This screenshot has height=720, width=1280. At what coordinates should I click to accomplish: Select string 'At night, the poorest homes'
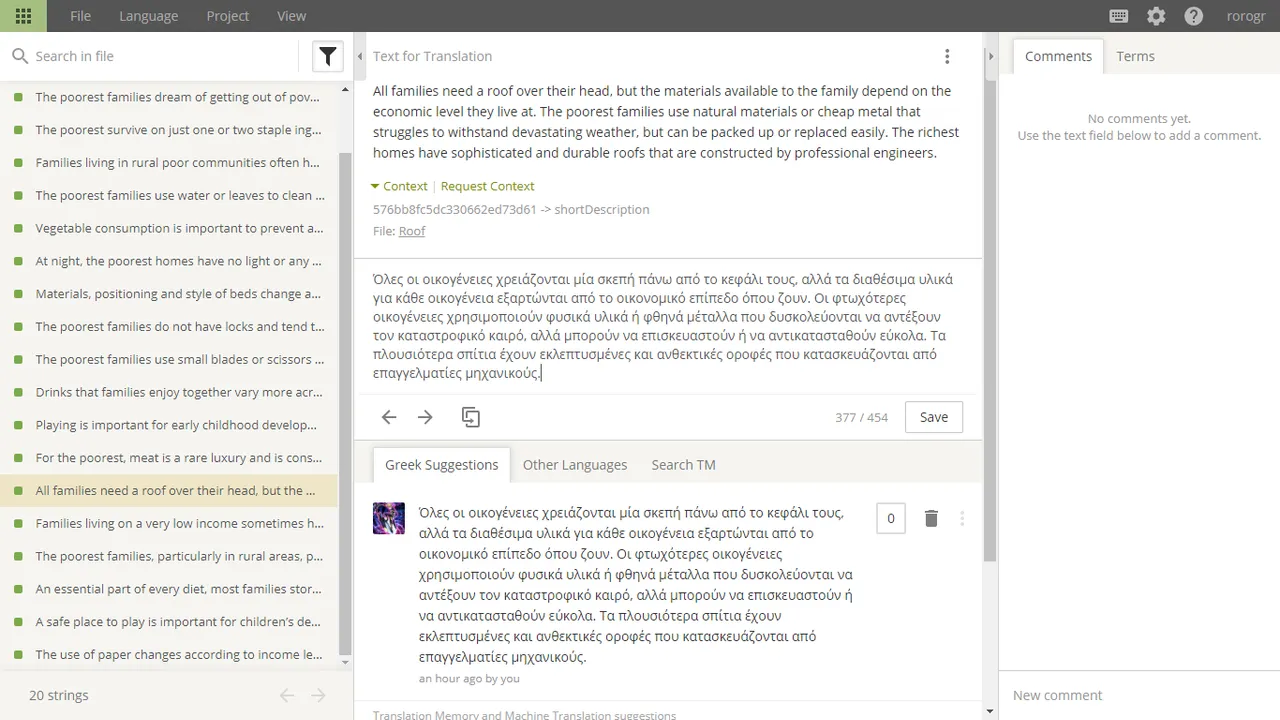170,261
